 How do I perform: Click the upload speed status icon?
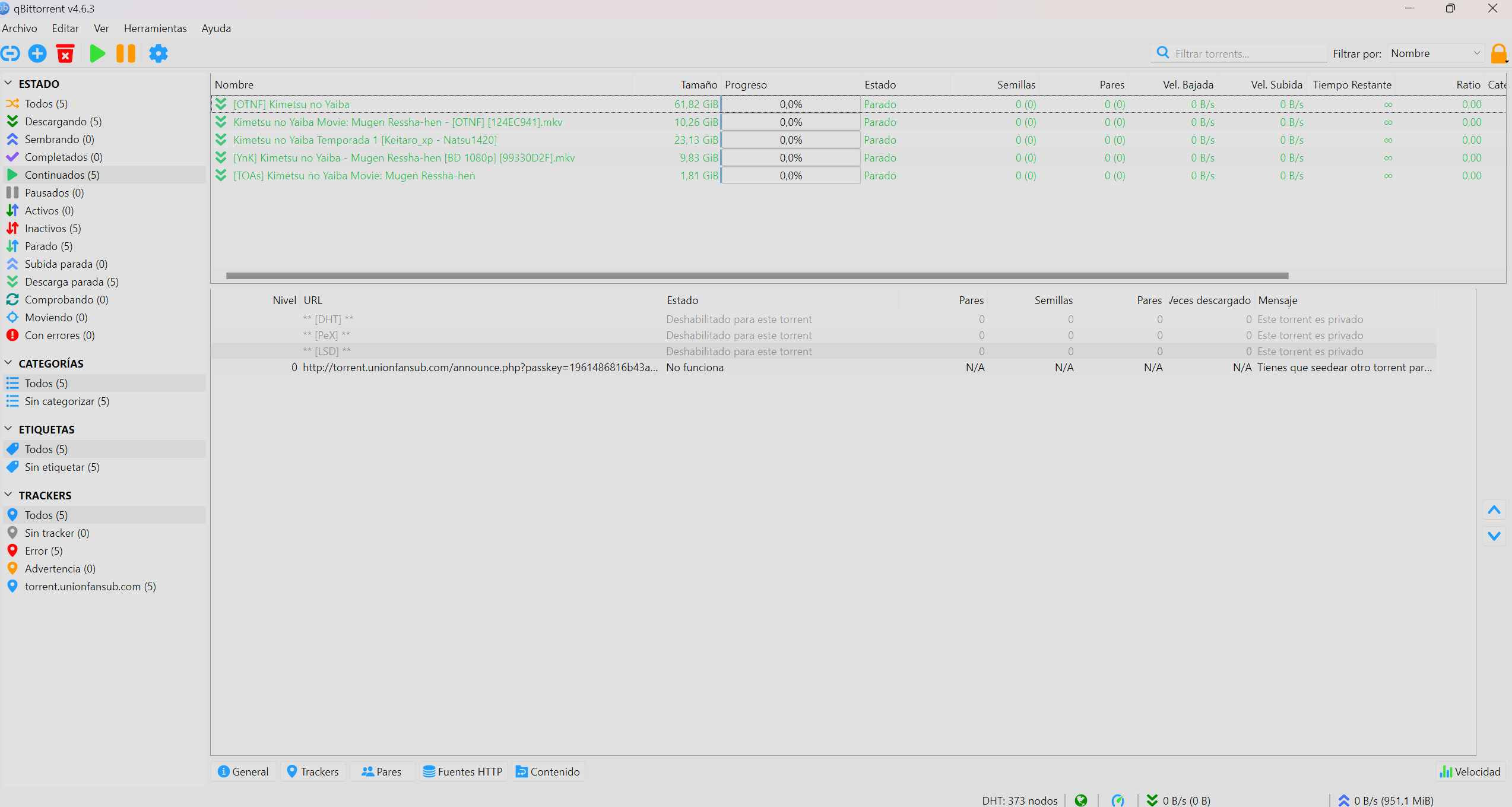(1344, 800)
